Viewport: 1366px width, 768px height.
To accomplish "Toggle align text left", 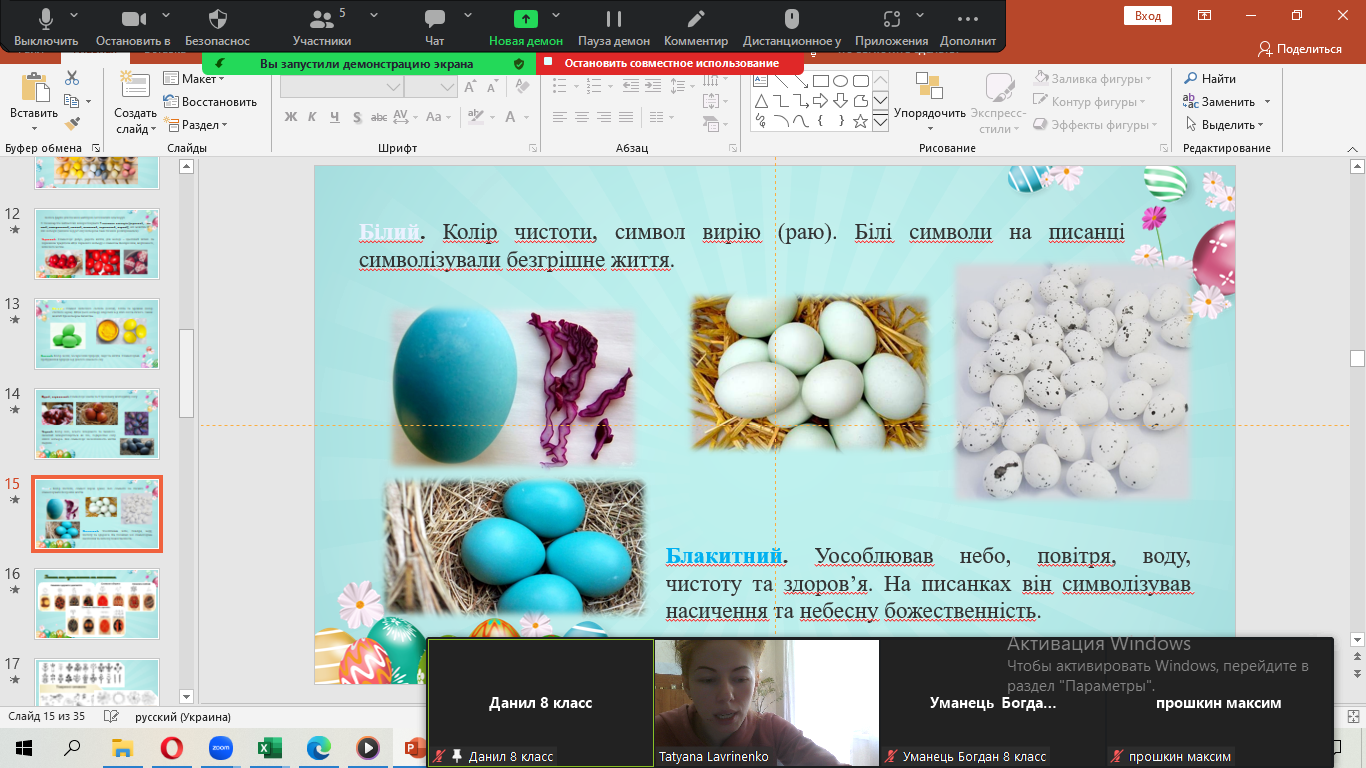I will pyautogui.click(x=561, y=117).
